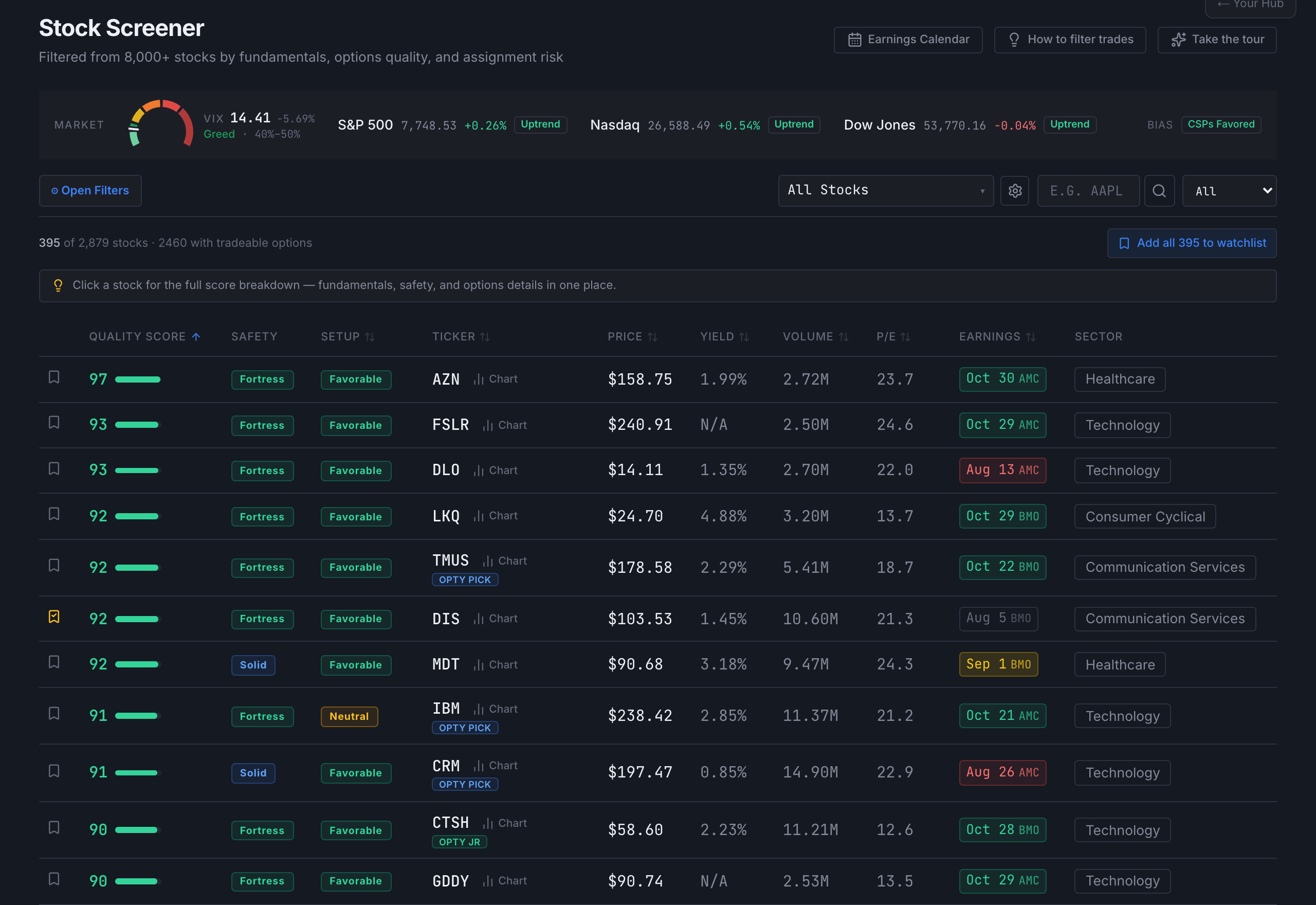Bookmark the CRM row
Viewport: 1316px width, 905px height.
[54, 771]
